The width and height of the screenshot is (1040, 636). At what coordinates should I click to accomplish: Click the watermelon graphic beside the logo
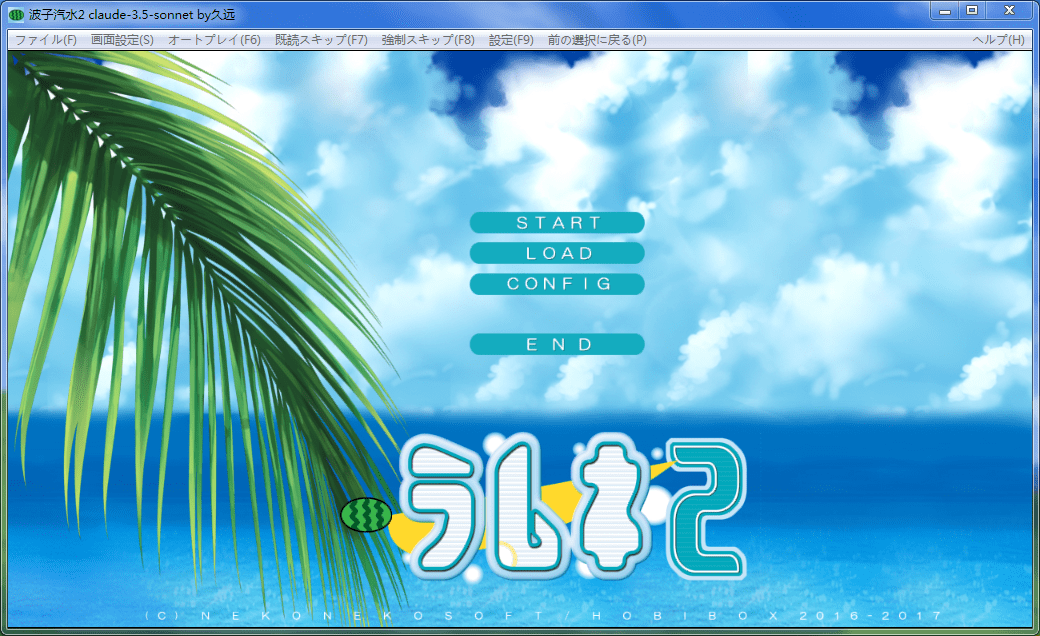coord(366,515)
